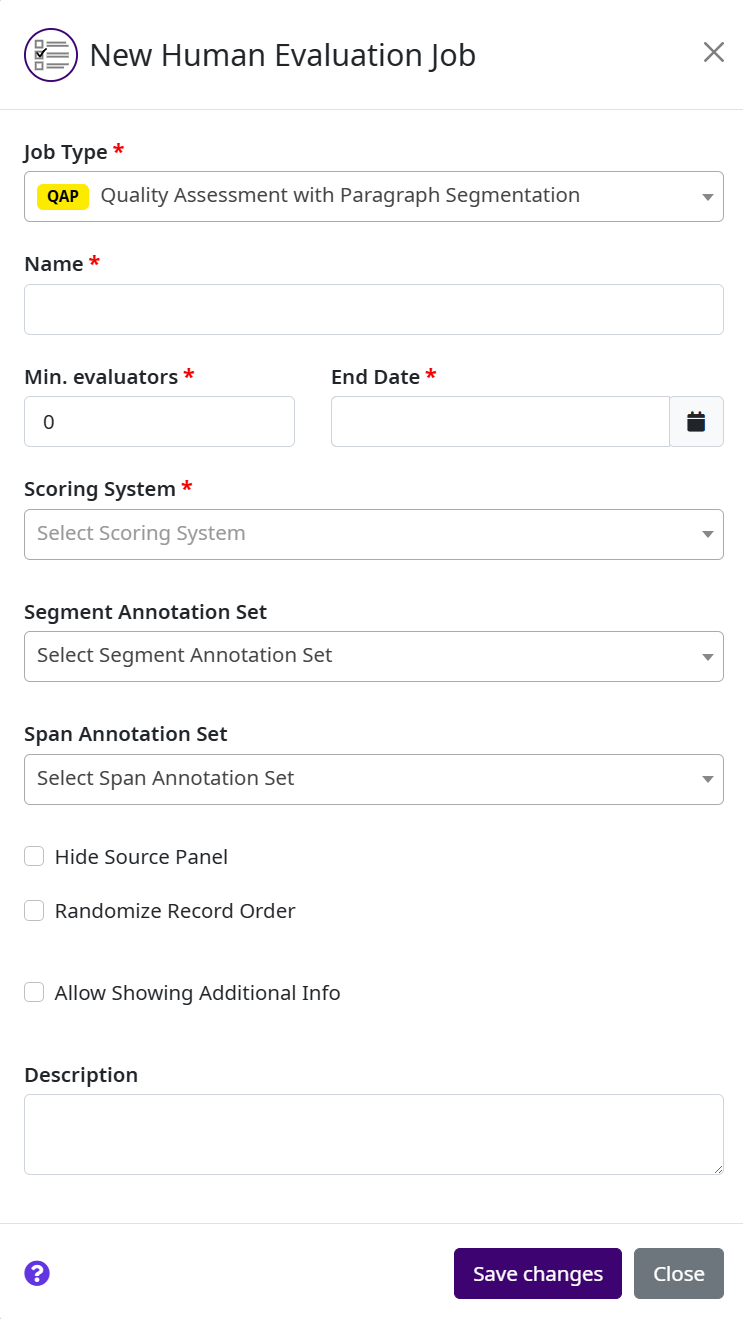Click inside the End Date field
Image resolution: width=743 pixels, height=1319 pixels.
[499, 422]
